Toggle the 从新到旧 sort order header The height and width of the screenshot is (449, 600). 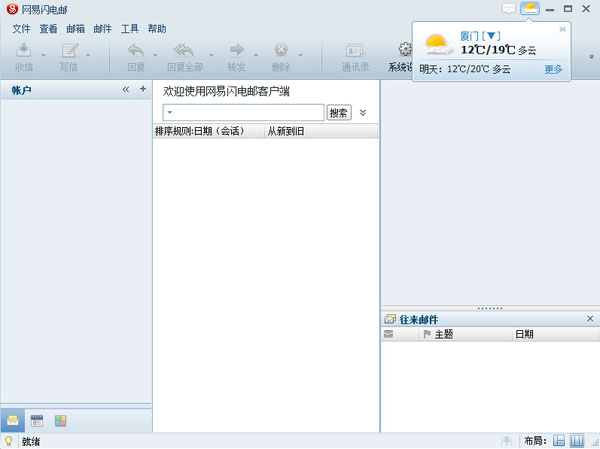[x=321, y=131]
